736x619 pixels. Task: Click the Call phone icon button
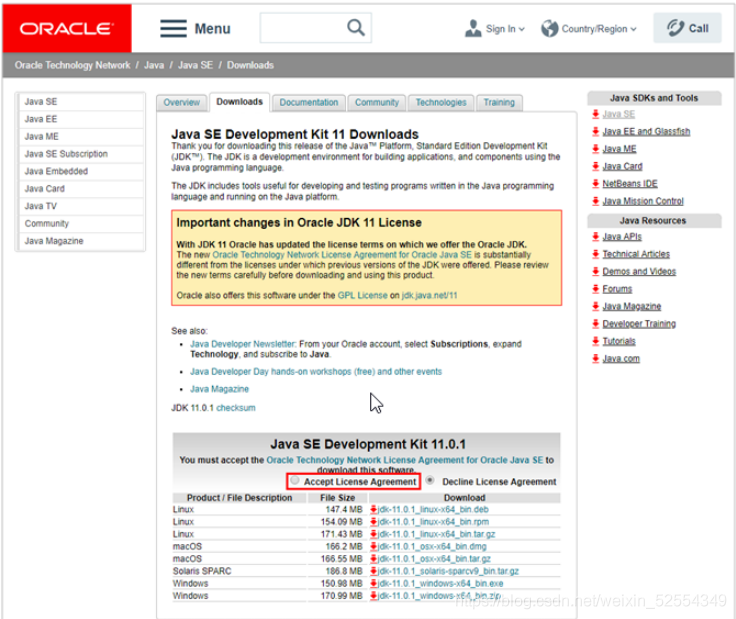(687, 28)
